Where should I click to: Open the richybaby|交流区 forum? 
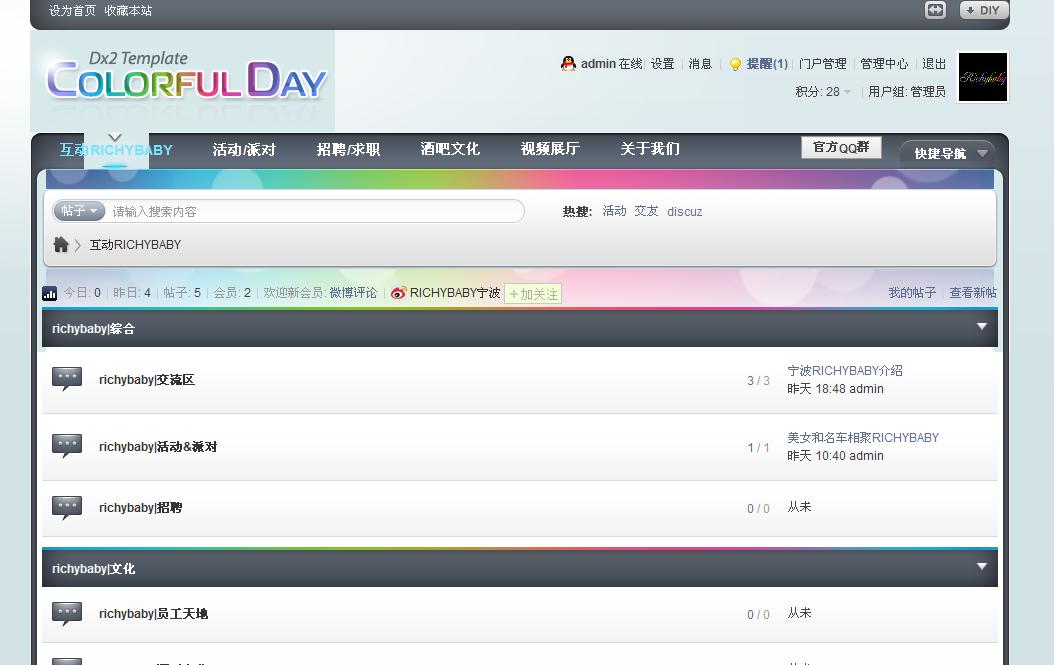pos(147,380)
